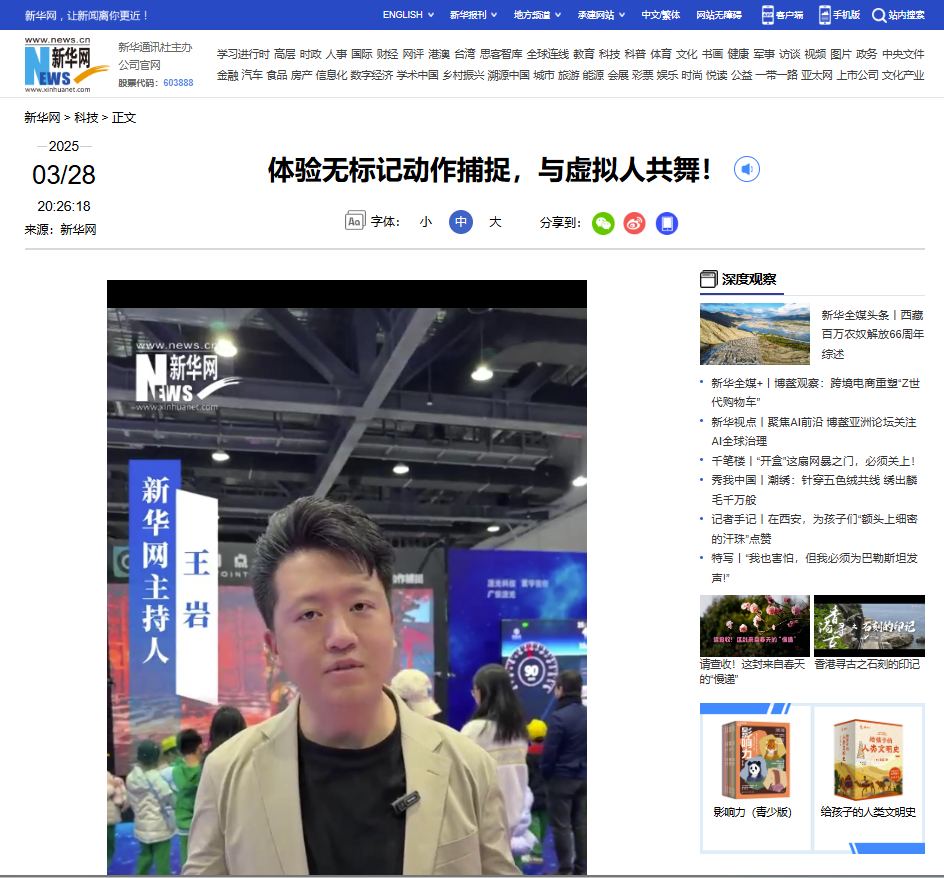Open the 图片 channel
The height and width of the screenshot is (878, 944).
841,54
